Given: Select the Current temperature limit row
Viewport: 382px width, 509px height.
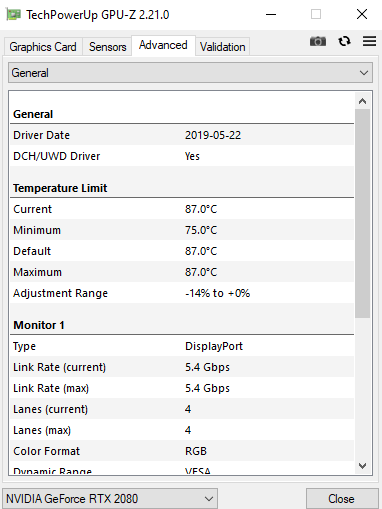Looking at the screenshot, I should pos(182,209).
